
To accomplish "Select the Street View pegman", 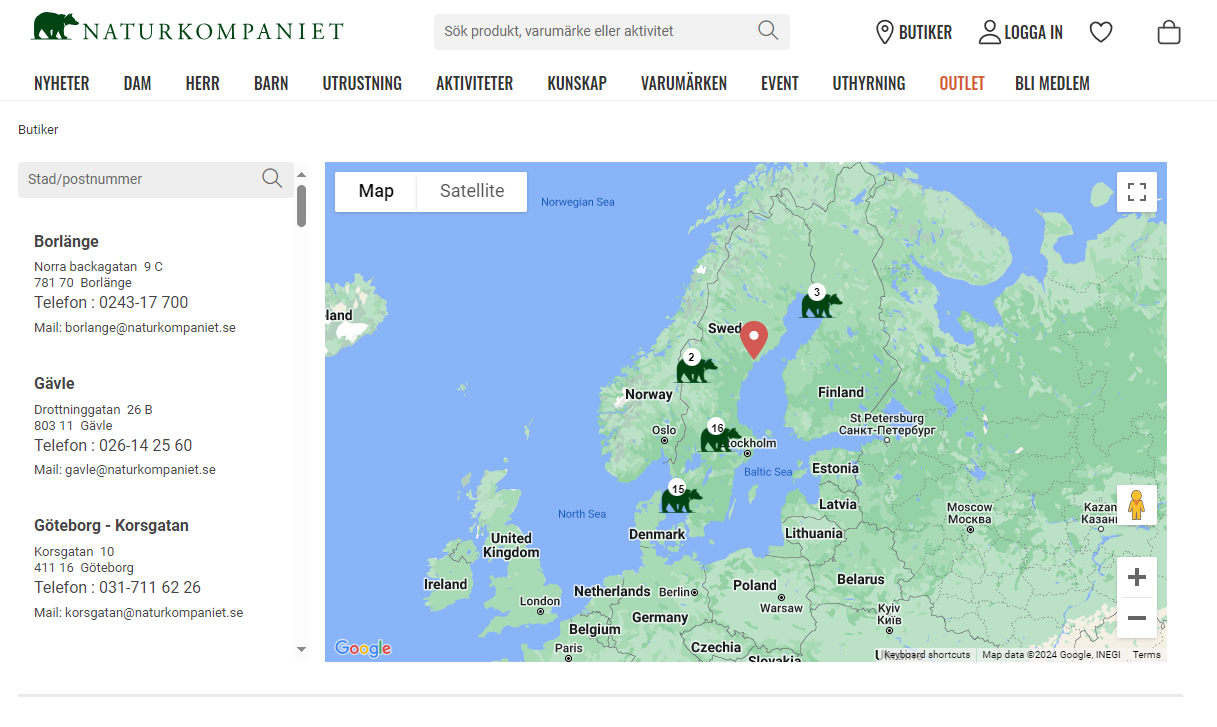I will (1137, 505).
